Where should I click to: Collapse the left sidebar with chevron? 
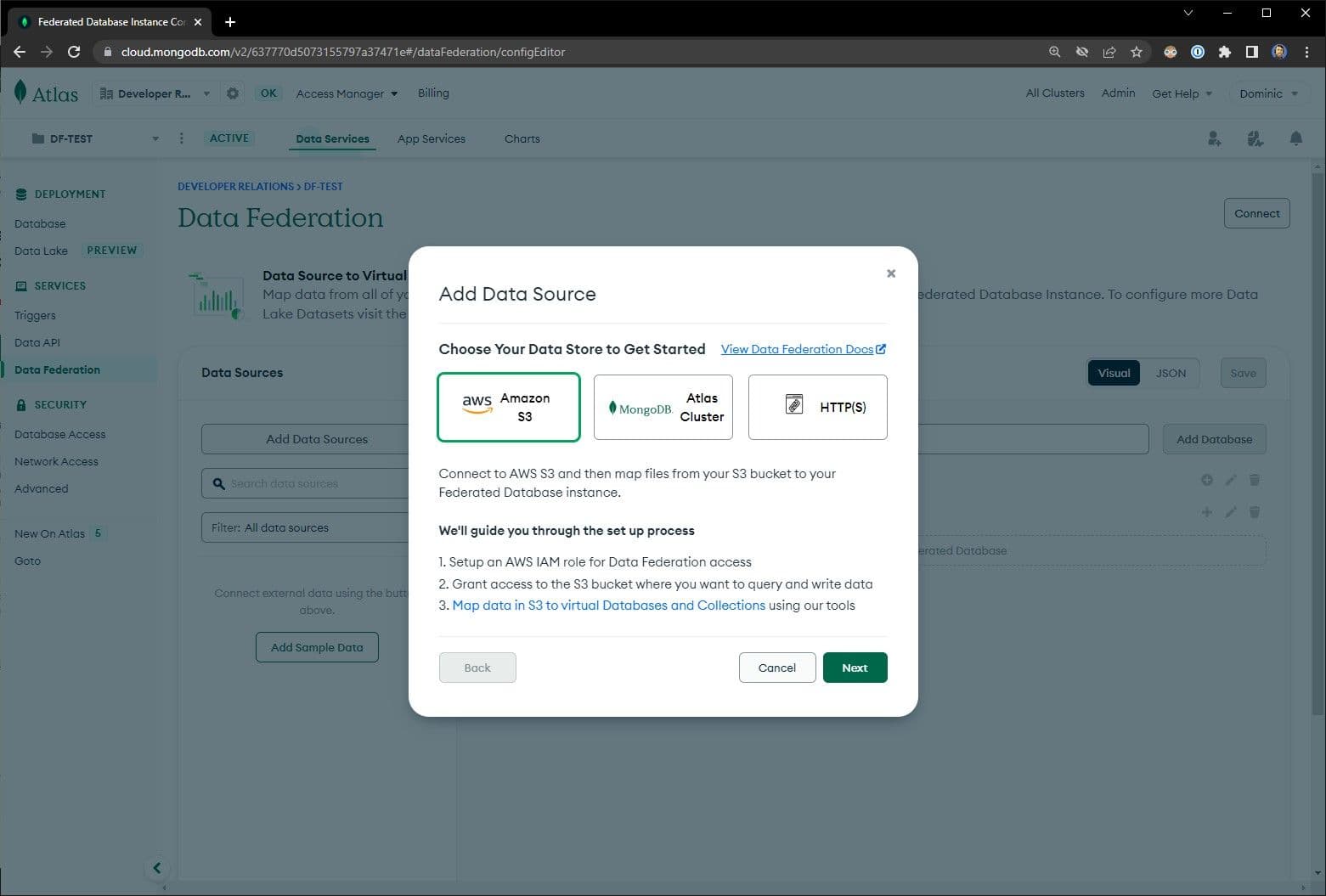click(156, 867)
